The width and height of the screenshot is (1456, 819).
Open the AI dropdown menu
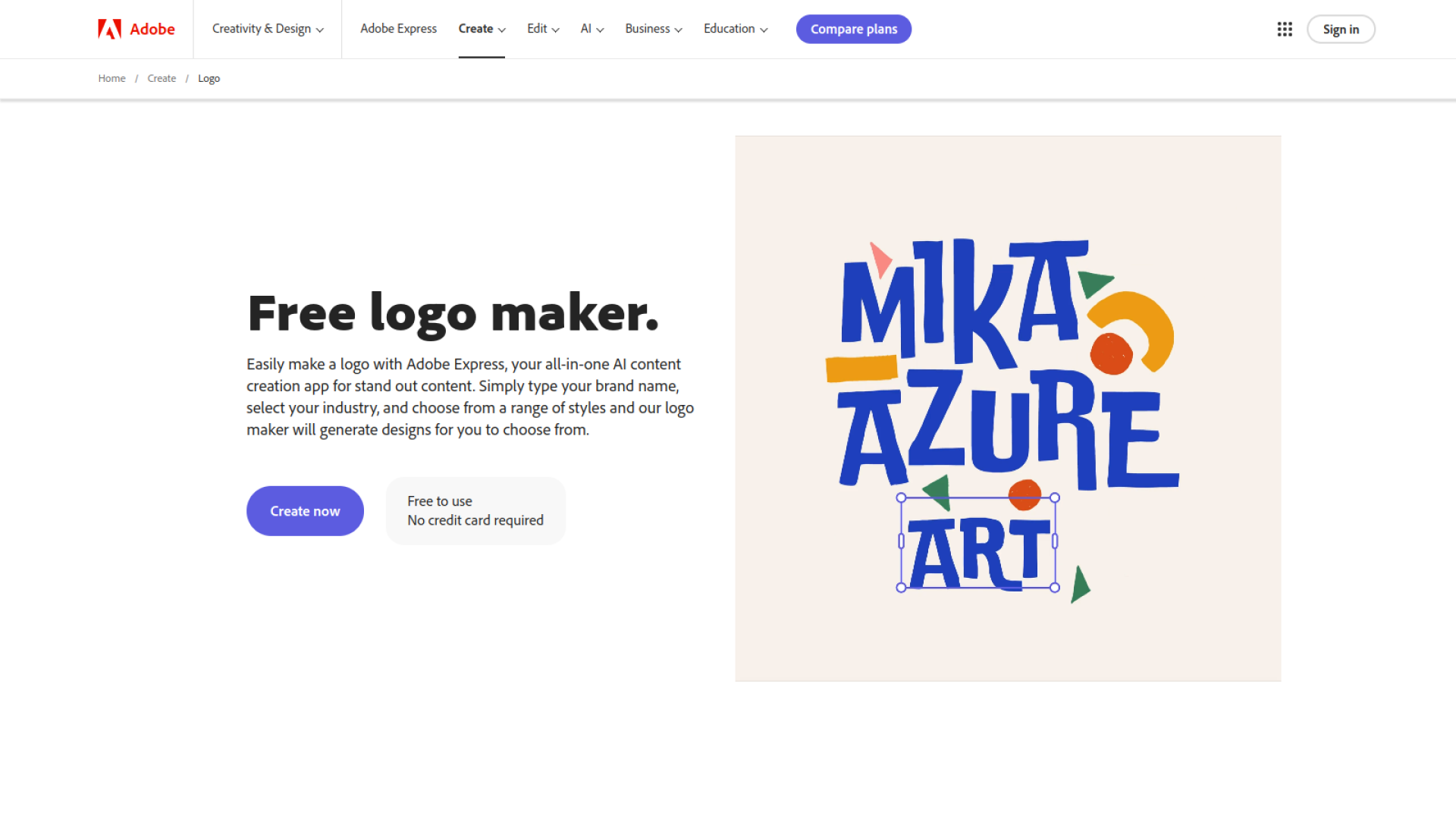pyautogui.click(x=591, y=29)
